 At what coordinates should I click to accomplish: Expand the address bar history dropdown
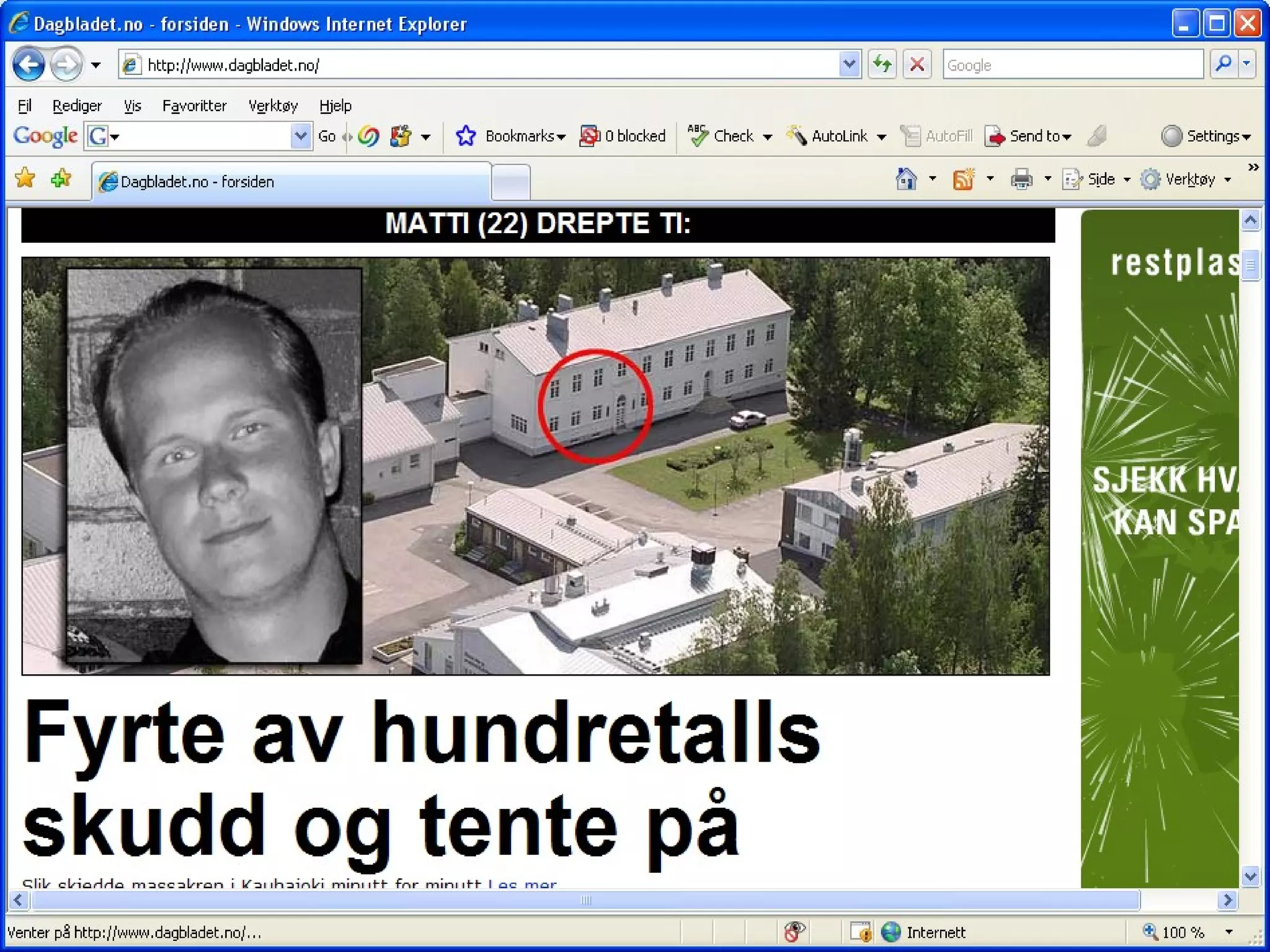(849, 64)
